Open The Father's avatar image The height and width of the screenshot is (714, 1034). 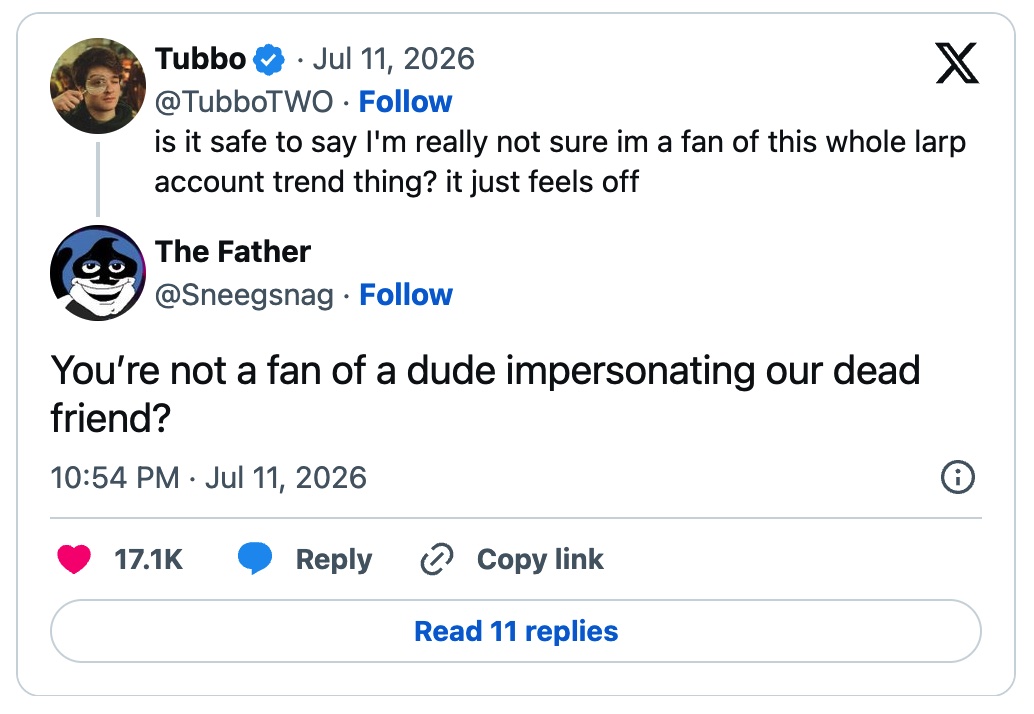[98, 273]
